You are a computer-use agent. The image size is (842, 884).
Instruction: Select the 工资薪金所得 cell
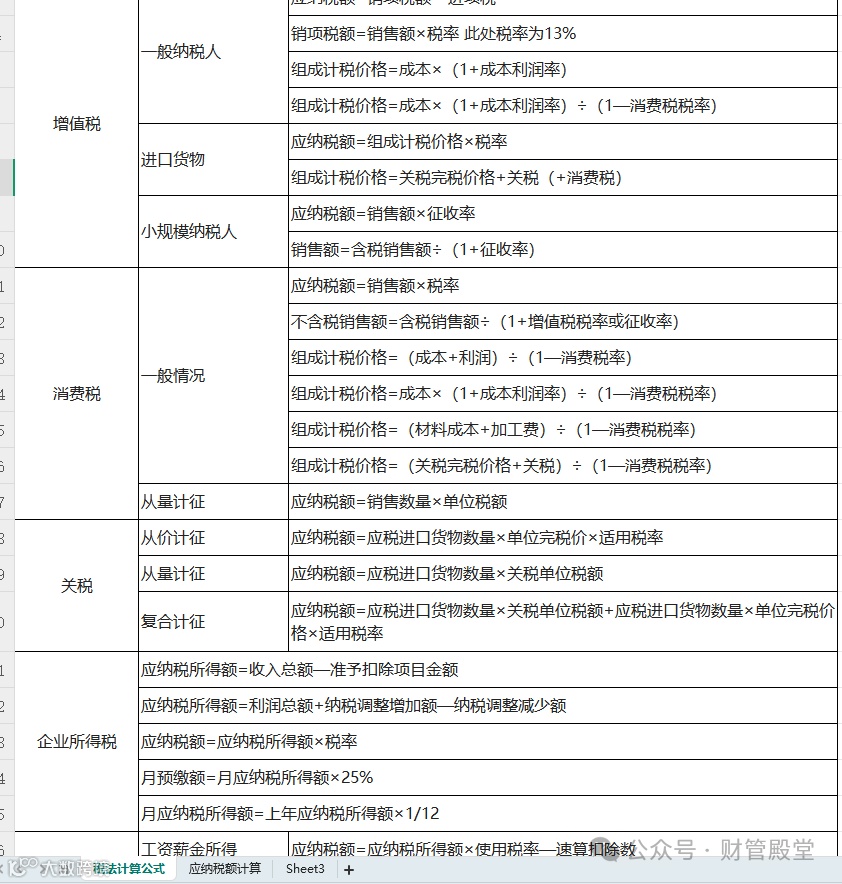tap(214, 845)
